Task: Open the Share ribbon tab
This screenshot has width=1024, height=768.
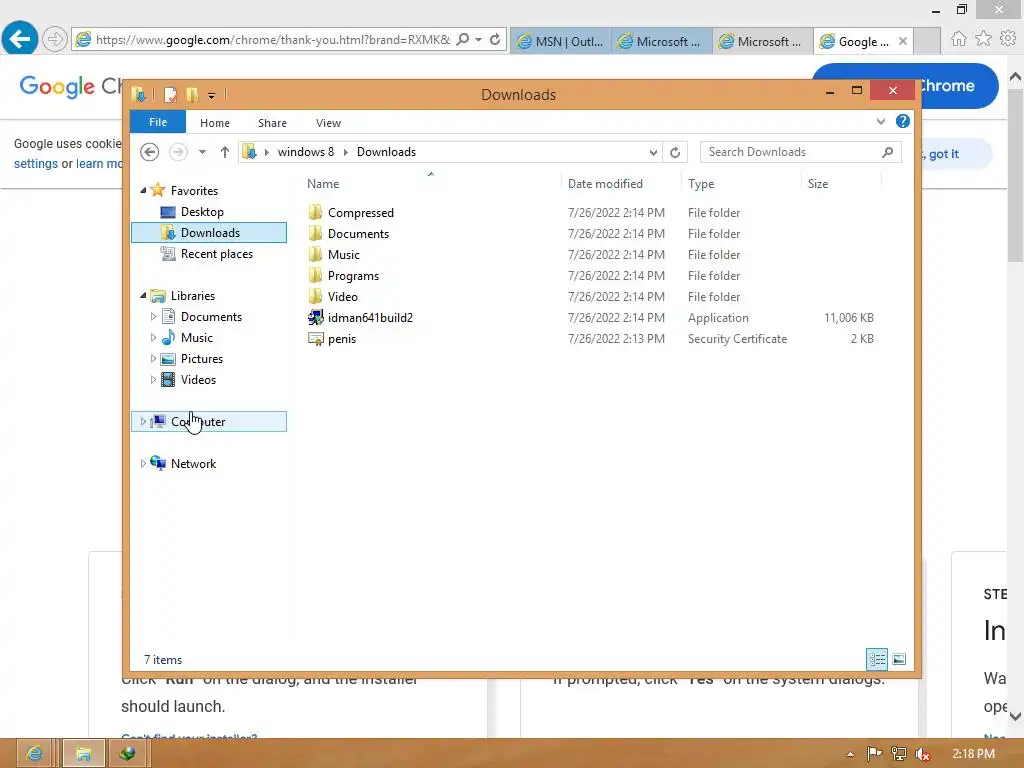Action: coord(272,123)
